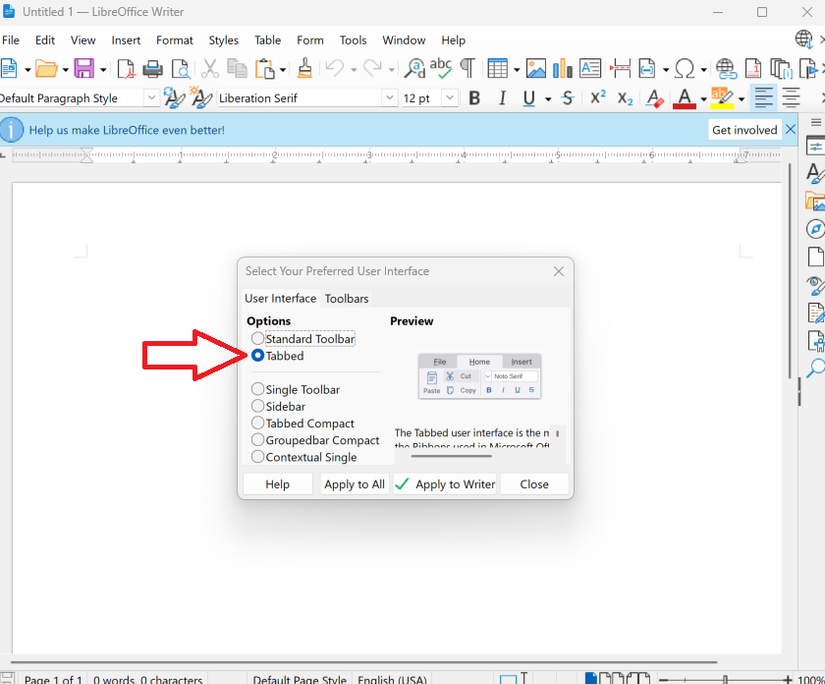Open the Paste options dropdown arrow
This screenshot has height=684, width=825.
pos(283,69)
